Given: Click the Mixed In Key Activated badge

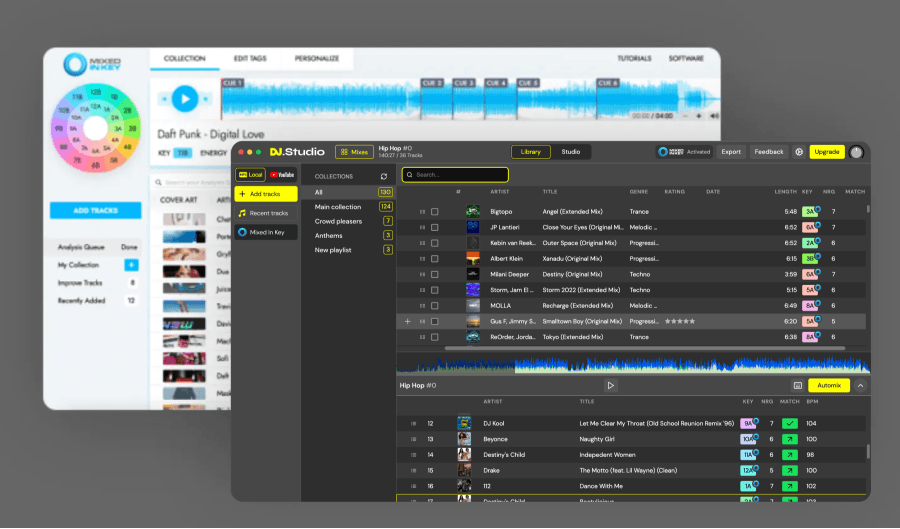Looking at the screenshot, I should [684, 152].
